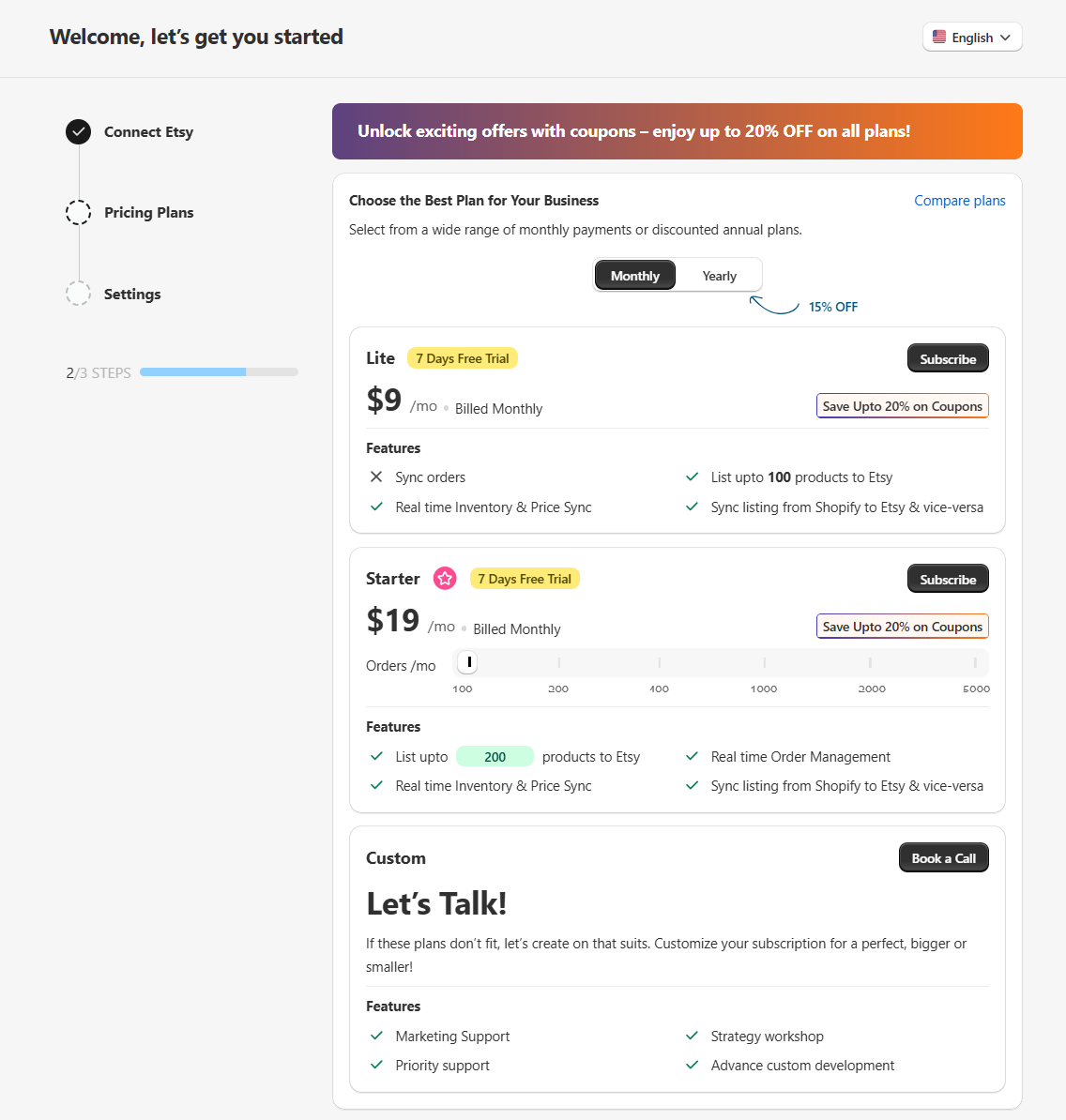The width and height of the screenshot is (1066, 1120).
Task: Click the checkmark icon beside Marketing Support
Action: 376,1035
